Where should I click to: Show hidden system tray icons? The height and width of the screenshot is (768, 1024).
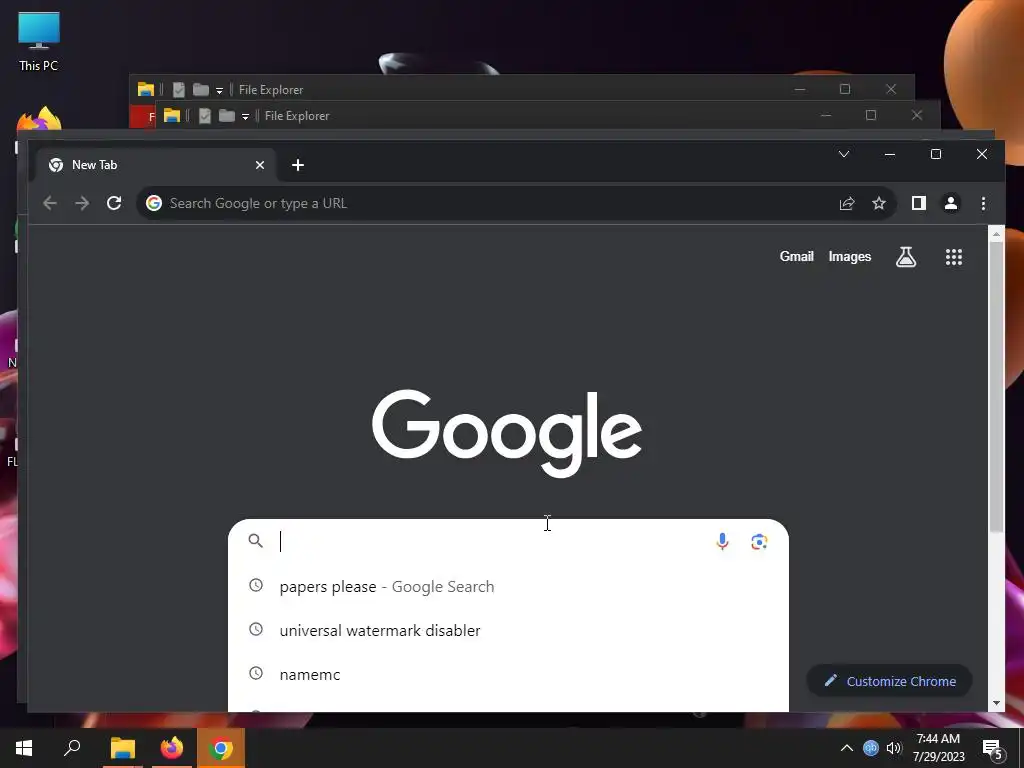[846, 748]
